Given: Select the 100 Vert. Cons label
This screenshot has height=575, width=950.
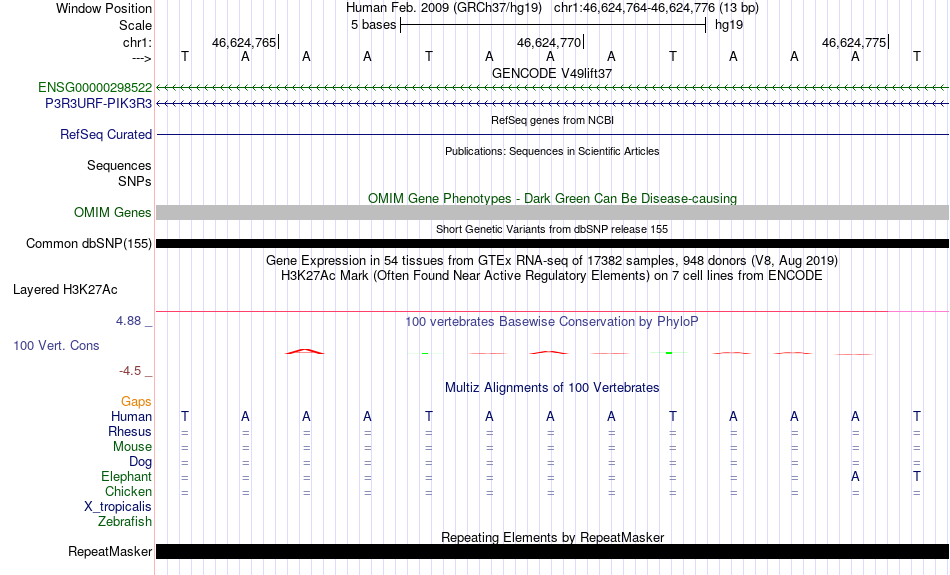Looking at the screenshot, I should coord(56,345).
